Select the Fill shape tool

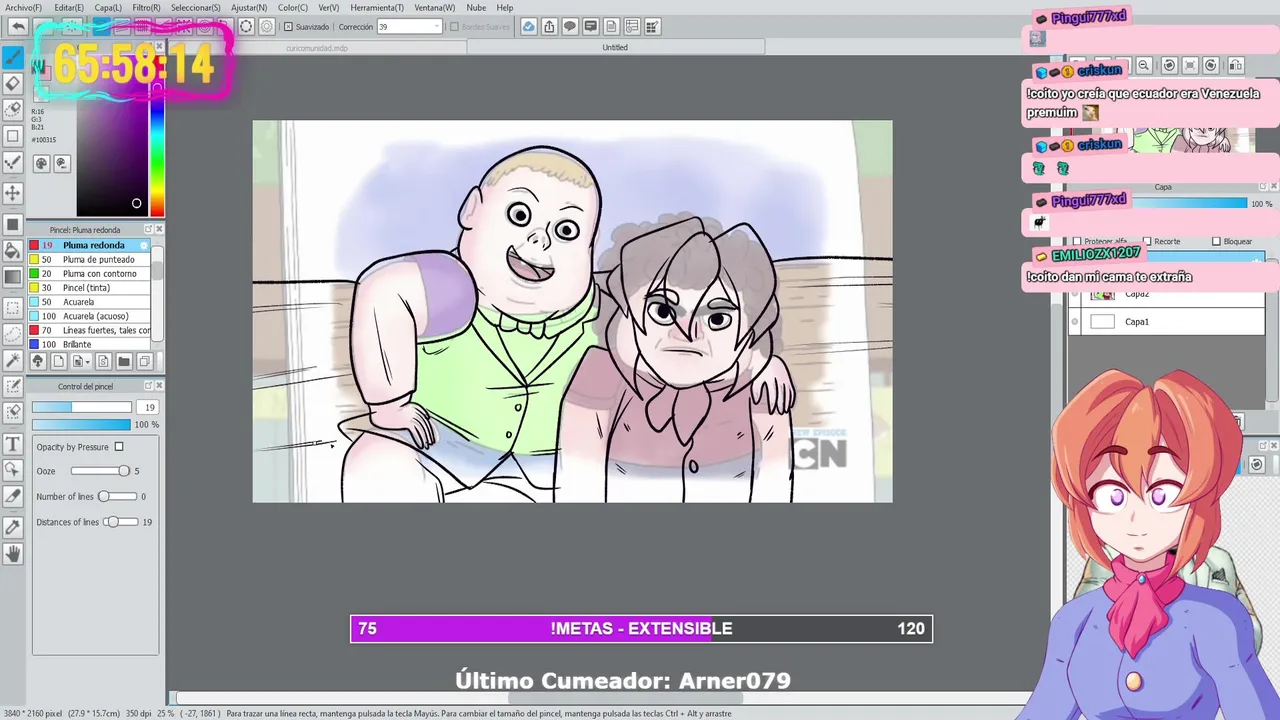13,224
